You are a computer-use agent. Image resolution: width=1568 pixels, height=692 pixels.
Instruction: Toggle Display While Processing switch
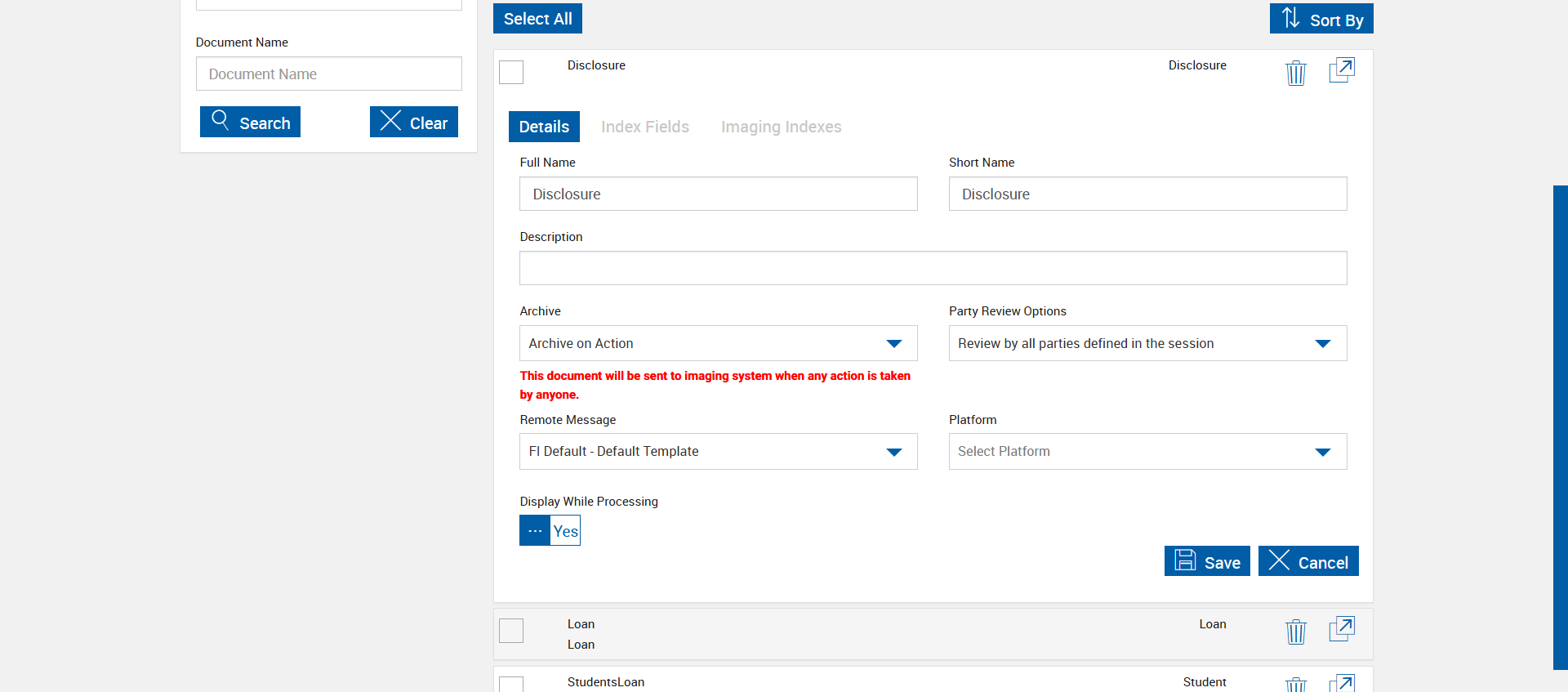pyautogui.click(x=550, y=530)
